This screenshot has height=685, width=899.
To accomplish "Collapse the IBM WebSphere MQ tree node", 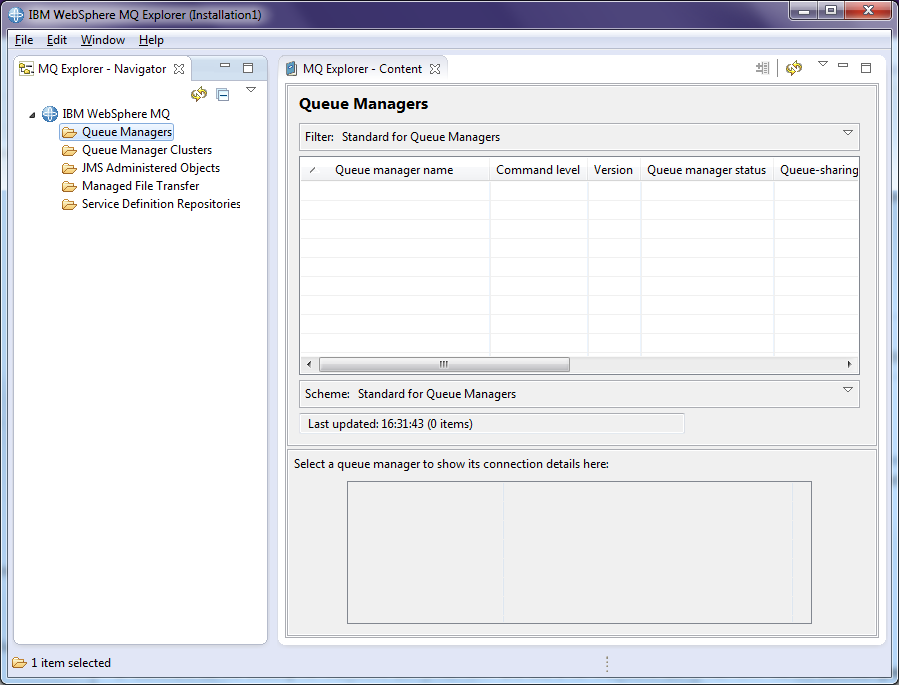I will tap(33, 115).
